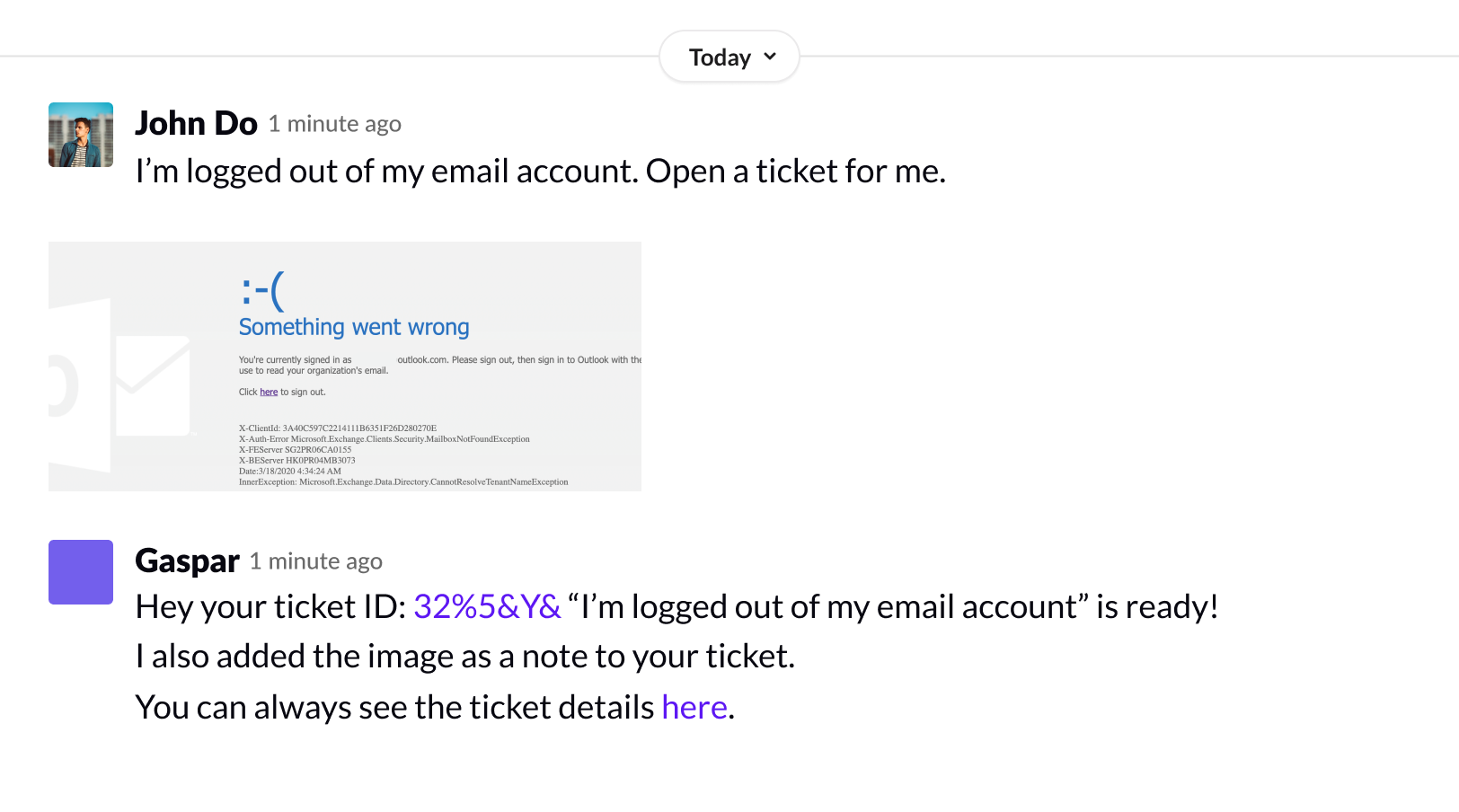Open ticket ID link 32%5&Y&

[x=486, y=606]
